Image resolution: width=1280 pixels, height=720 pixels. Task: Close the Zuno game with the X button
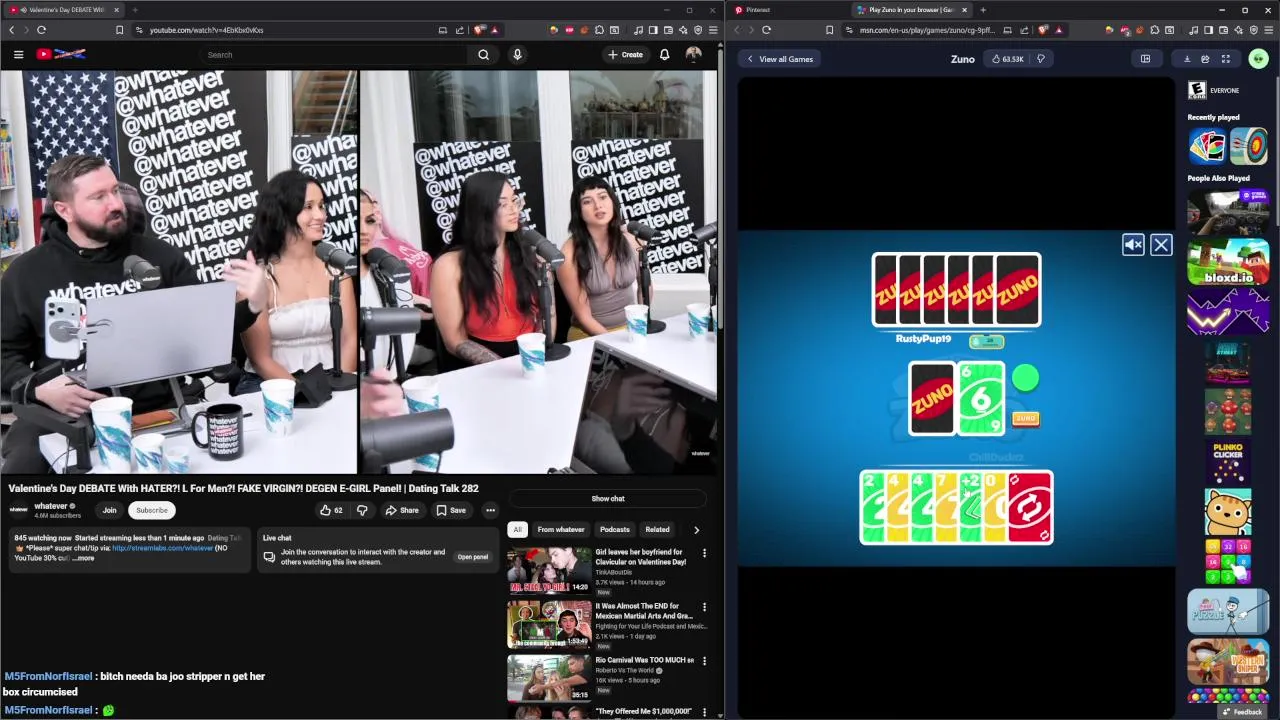click(x=1161, y=245)
